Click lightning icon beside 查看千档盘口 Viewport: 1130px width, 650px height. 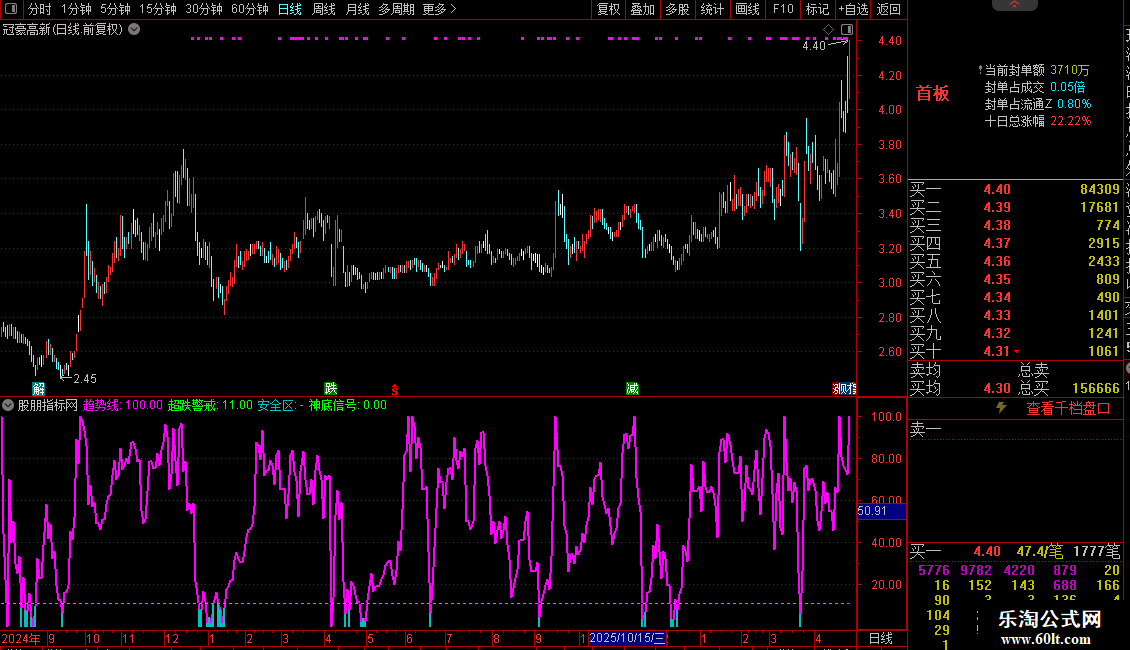click(1001, 408)
